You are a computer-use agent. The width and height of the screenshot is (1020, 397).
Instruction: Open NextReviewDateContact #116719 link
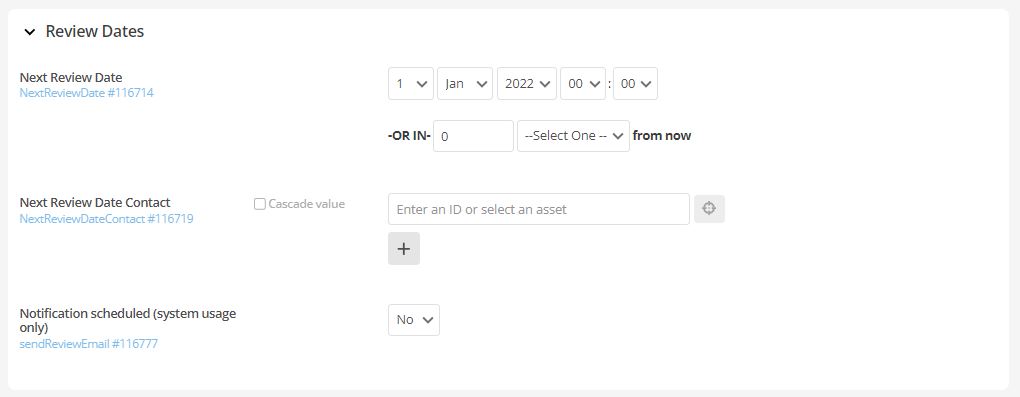point(106,219)
